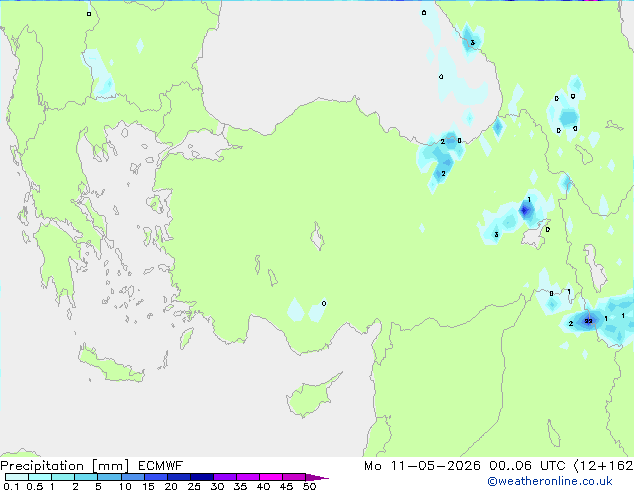Click the "Precipitation [mm]" title text
634x490 pixels.
[65, 466]
